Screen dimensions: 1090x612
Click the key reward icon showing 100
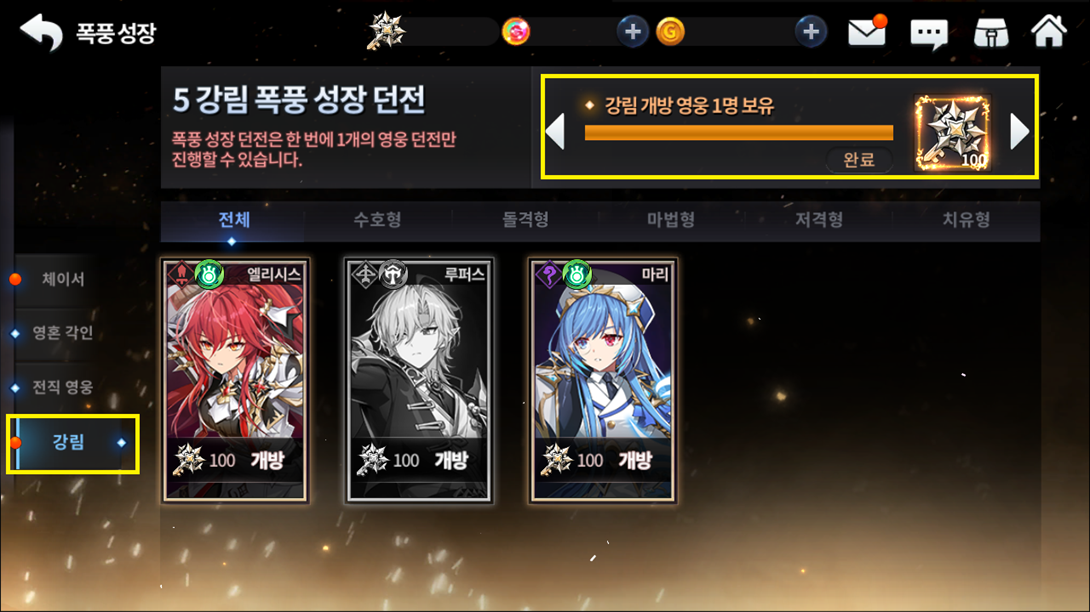(952, 133)
